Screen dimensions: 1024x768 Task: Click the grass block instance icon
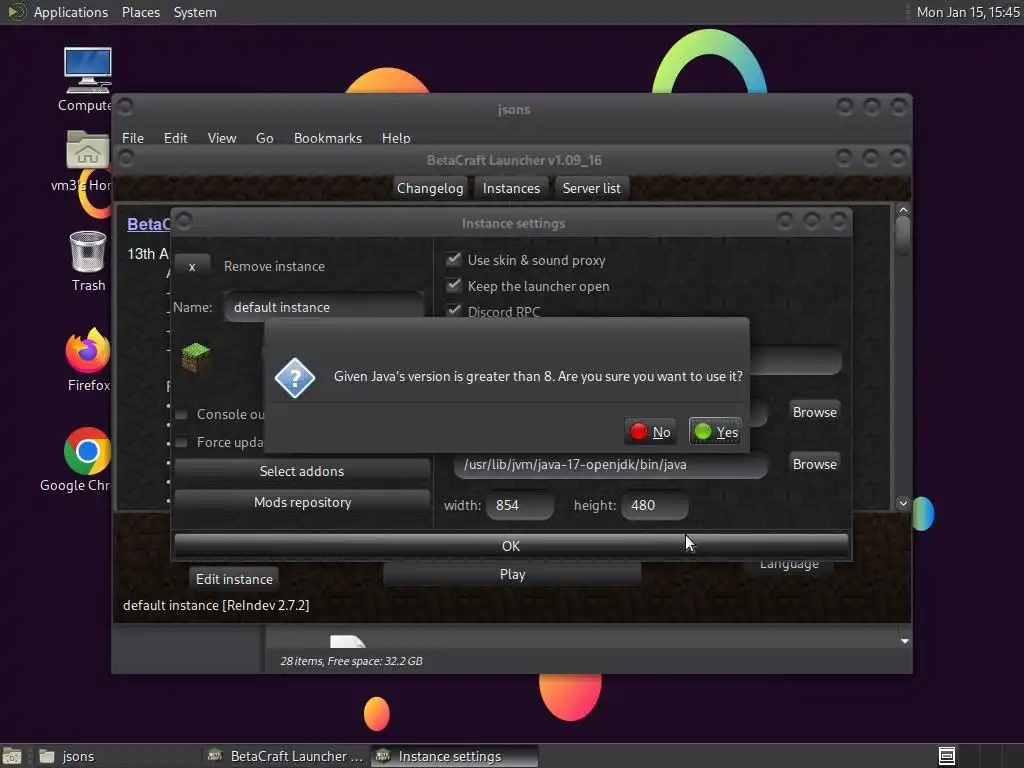(x=195, y=357)
